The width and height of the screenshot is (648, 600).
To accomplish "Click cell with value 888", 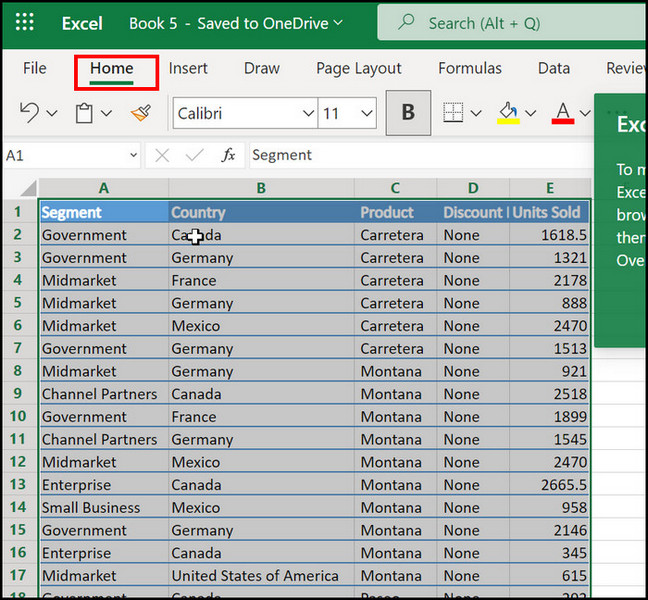I will pos(550,303).
